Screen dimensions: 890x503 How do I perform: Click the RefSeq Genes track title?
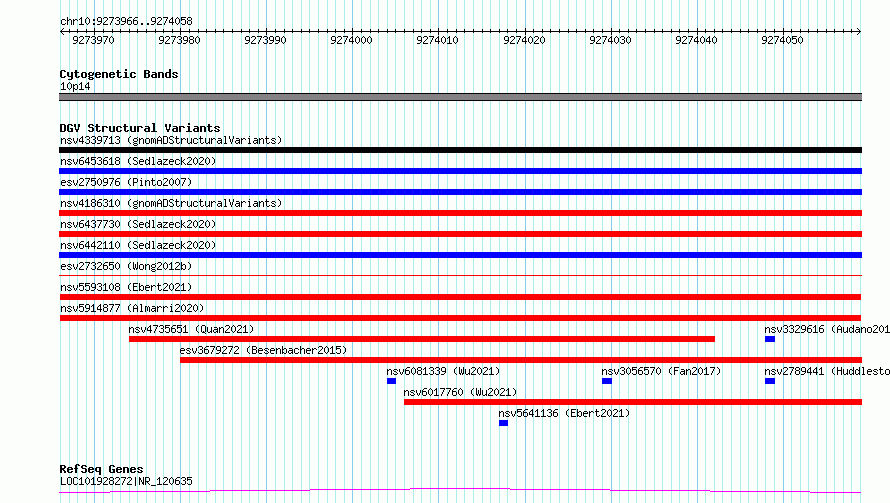(x=101, y=469)
